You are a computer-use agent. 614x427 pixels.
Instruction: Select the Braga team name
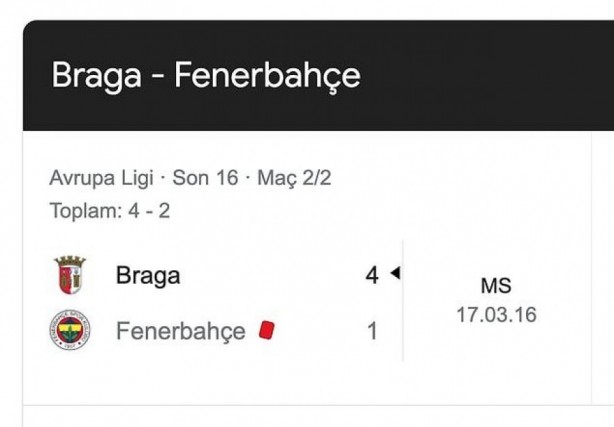[148, 276]
